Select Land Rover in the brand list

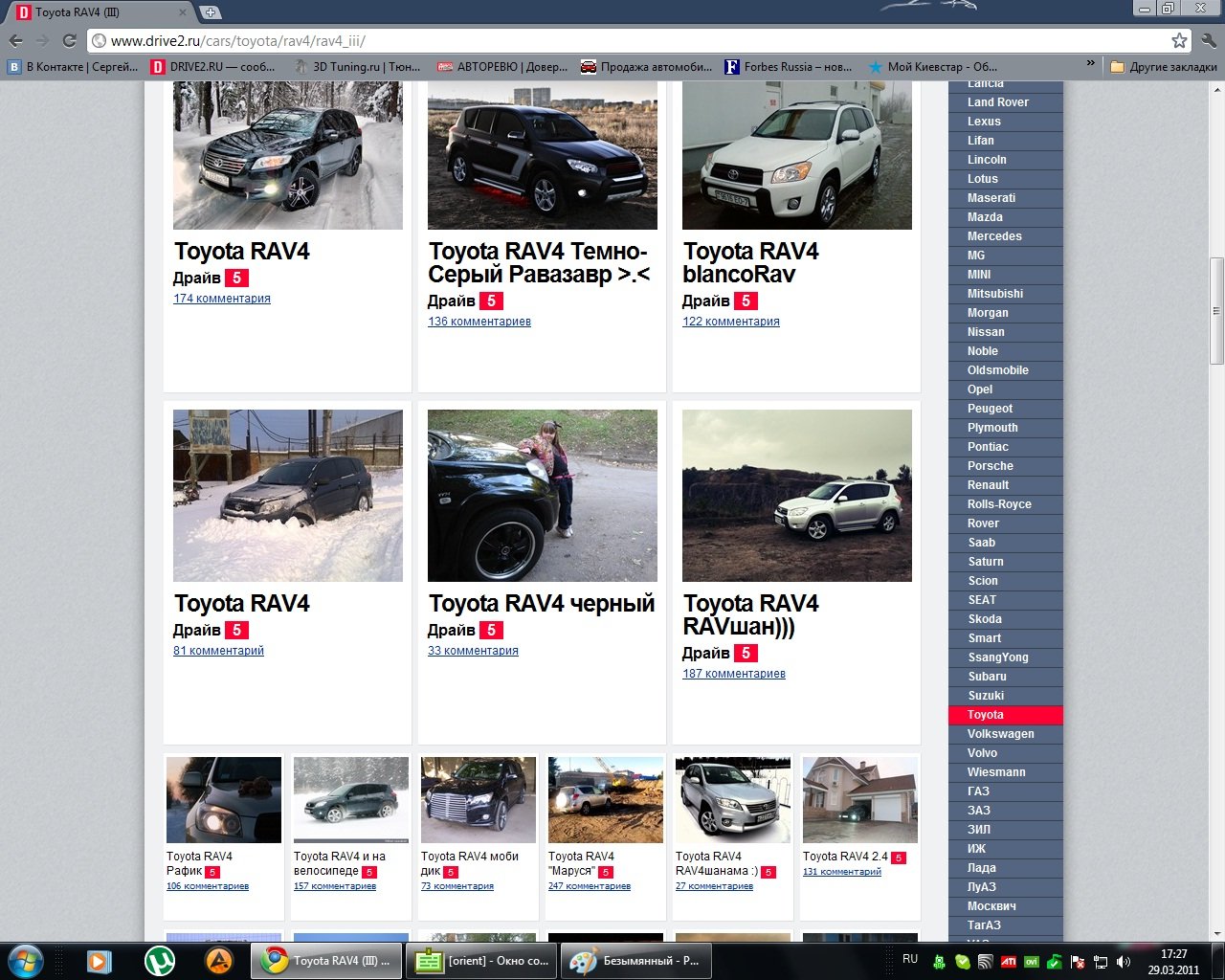1006,102
